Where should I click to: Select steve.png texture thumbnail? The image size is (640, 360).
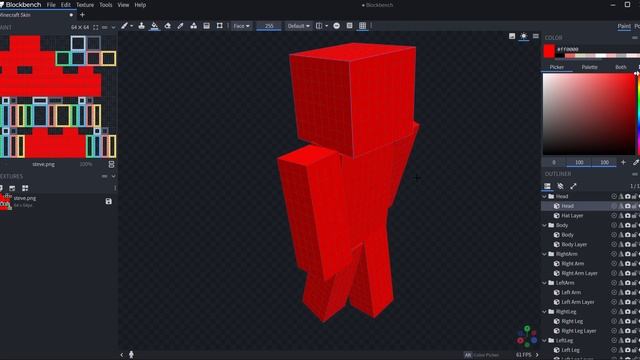(x=5, y=202)
